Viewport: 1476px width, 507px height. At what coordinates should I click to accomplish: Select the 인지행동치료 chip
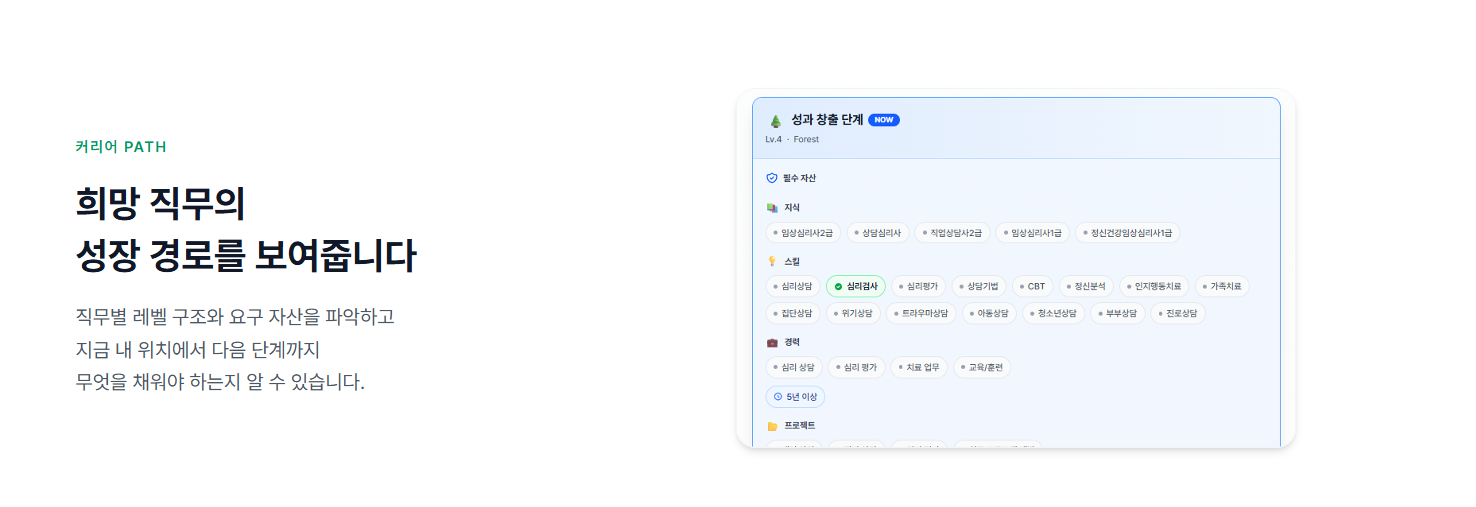click(1154, 286)
